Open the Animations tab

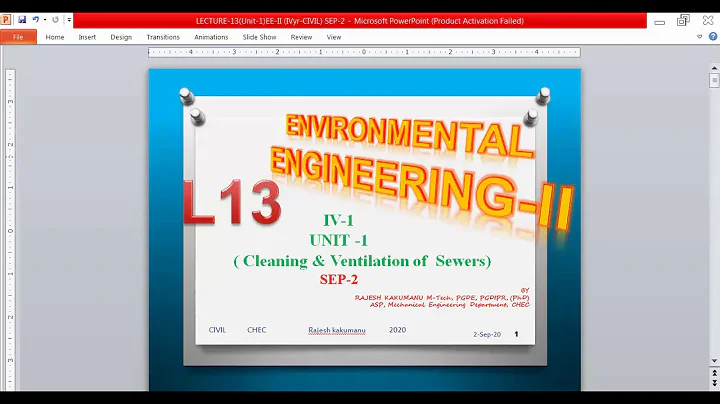(211, 37)
